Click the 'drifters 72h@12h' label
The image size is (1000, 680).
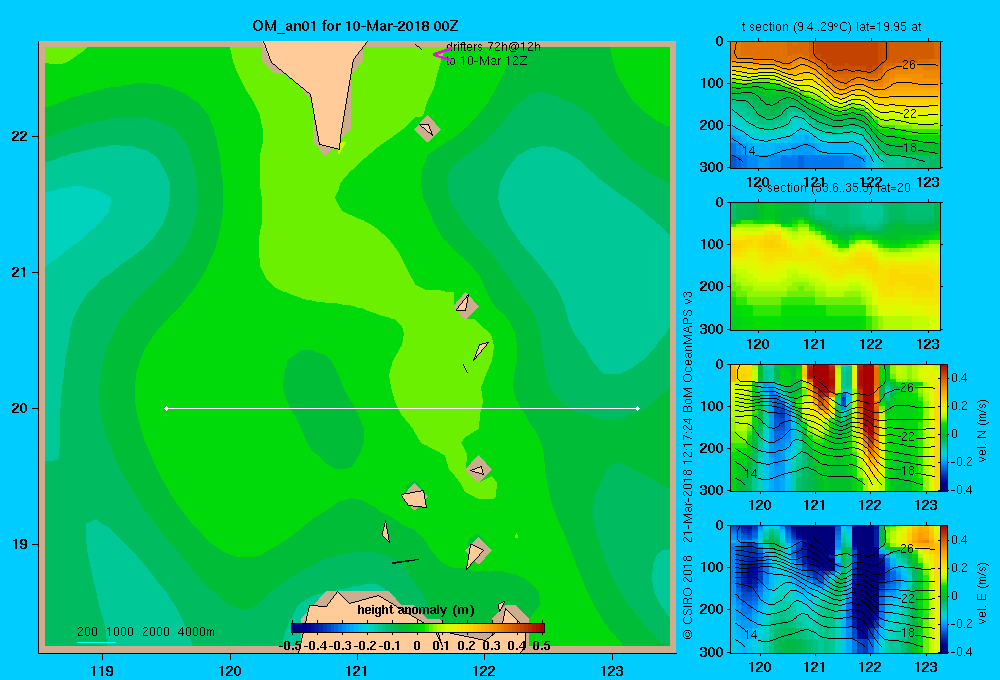click(x=493, y=47)
